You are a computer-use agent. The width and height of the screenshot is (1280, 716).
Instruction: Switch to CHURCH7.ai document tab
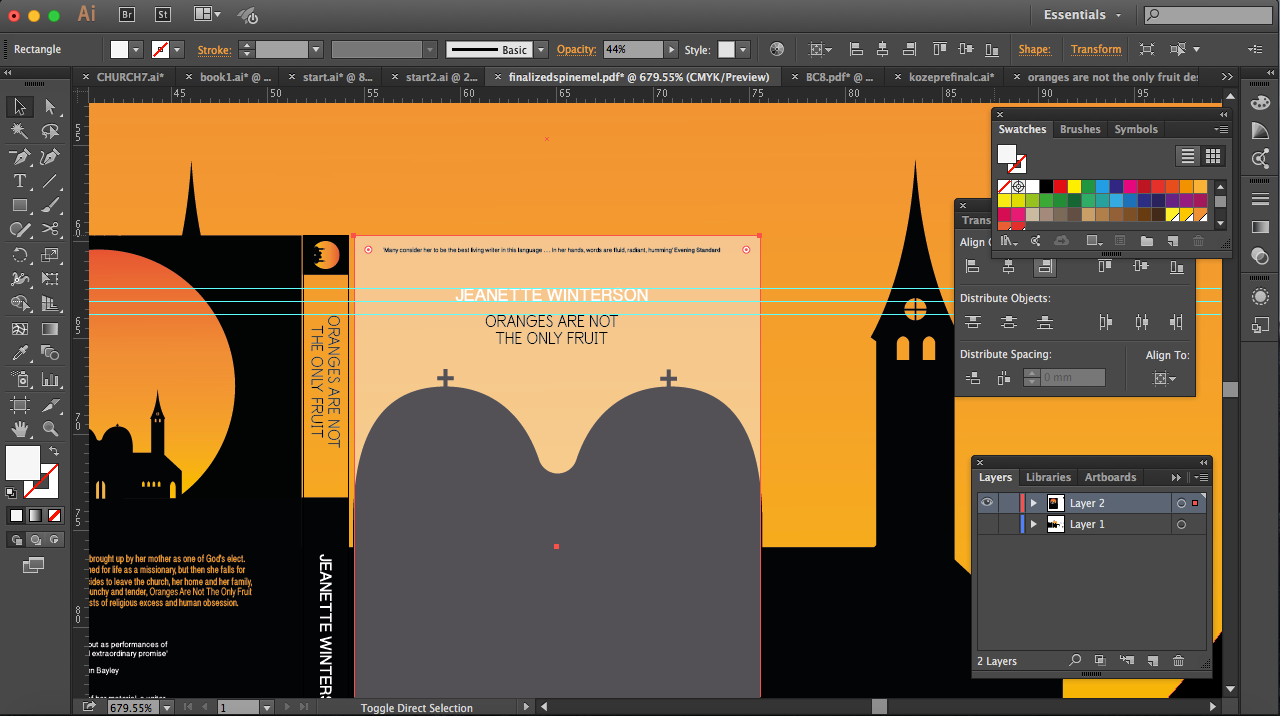[x=130, y=77]
